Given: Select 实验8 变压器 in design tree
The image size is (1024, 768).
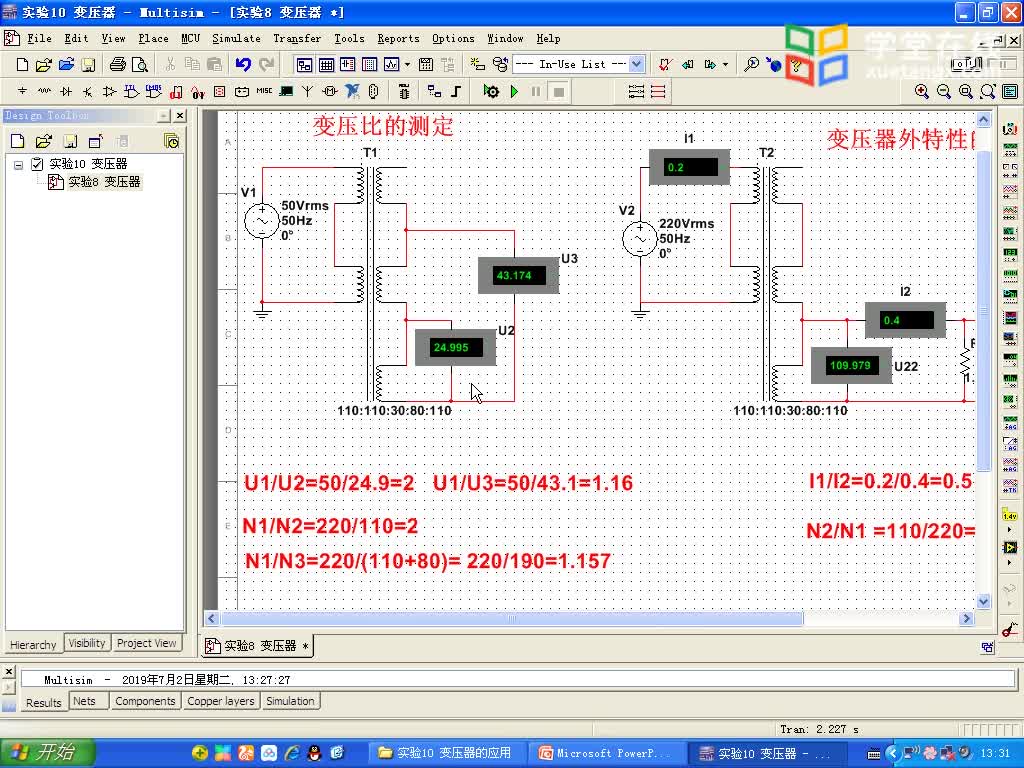Looking at the screenshot, I should pyautogui.click(x=104, y=182).
